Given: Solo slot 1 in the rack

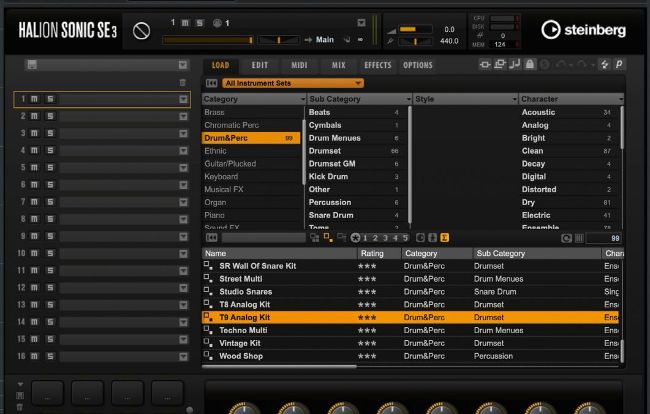Looking at the screenshot, I should click(x=50, y=99).
